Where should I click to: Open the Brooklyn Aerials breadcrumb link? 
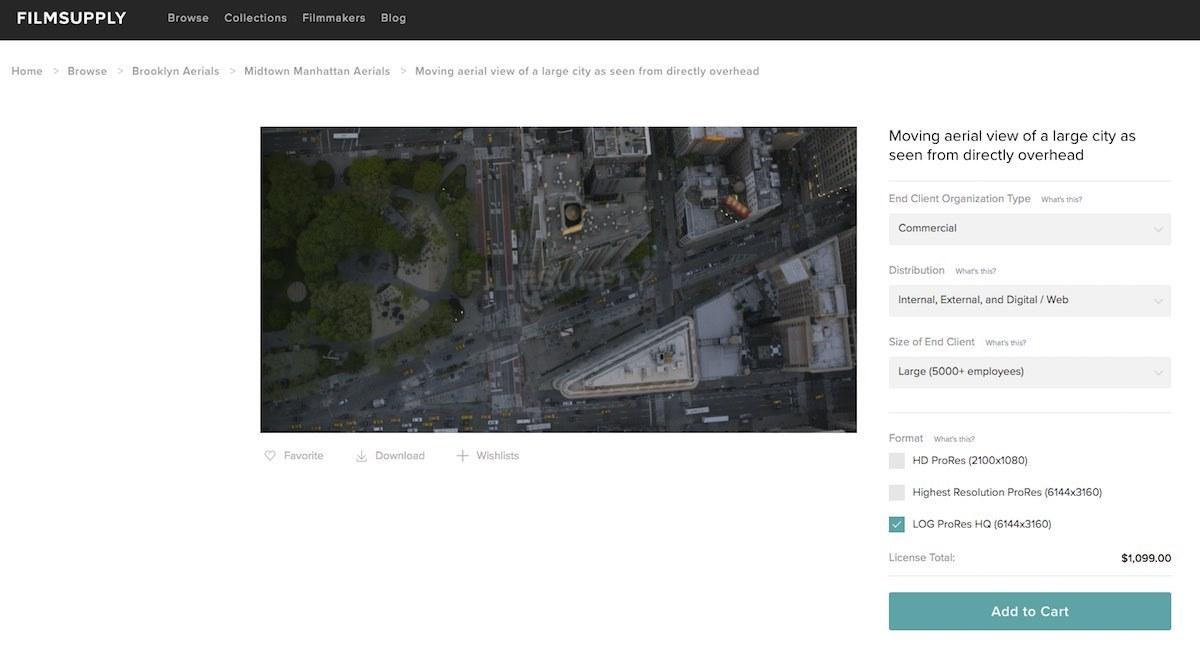click(x=176, y=72)
